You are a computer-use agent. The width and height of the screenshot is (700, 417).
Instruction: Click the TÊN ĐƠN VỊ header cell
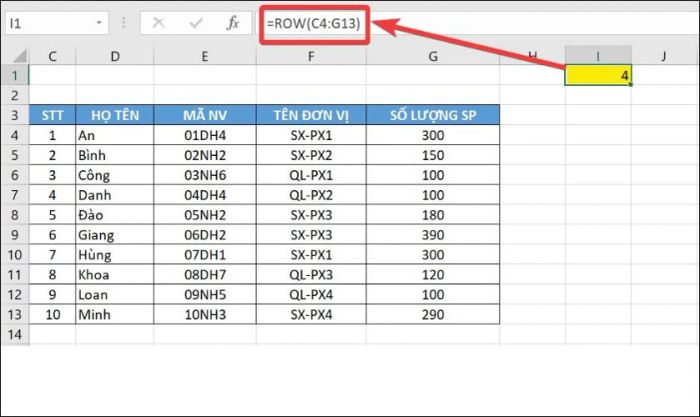(x=311, y=115)
